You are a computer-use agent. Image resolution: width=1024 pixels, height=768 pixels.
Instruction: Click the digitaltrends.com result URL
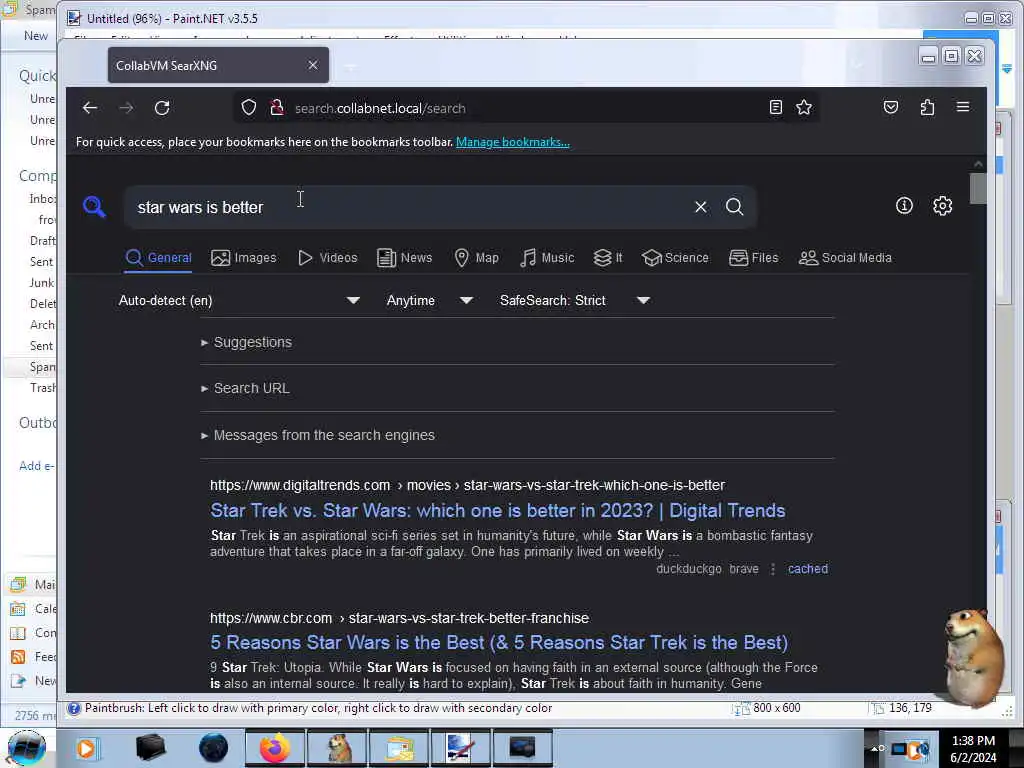(x=468, y=485)
